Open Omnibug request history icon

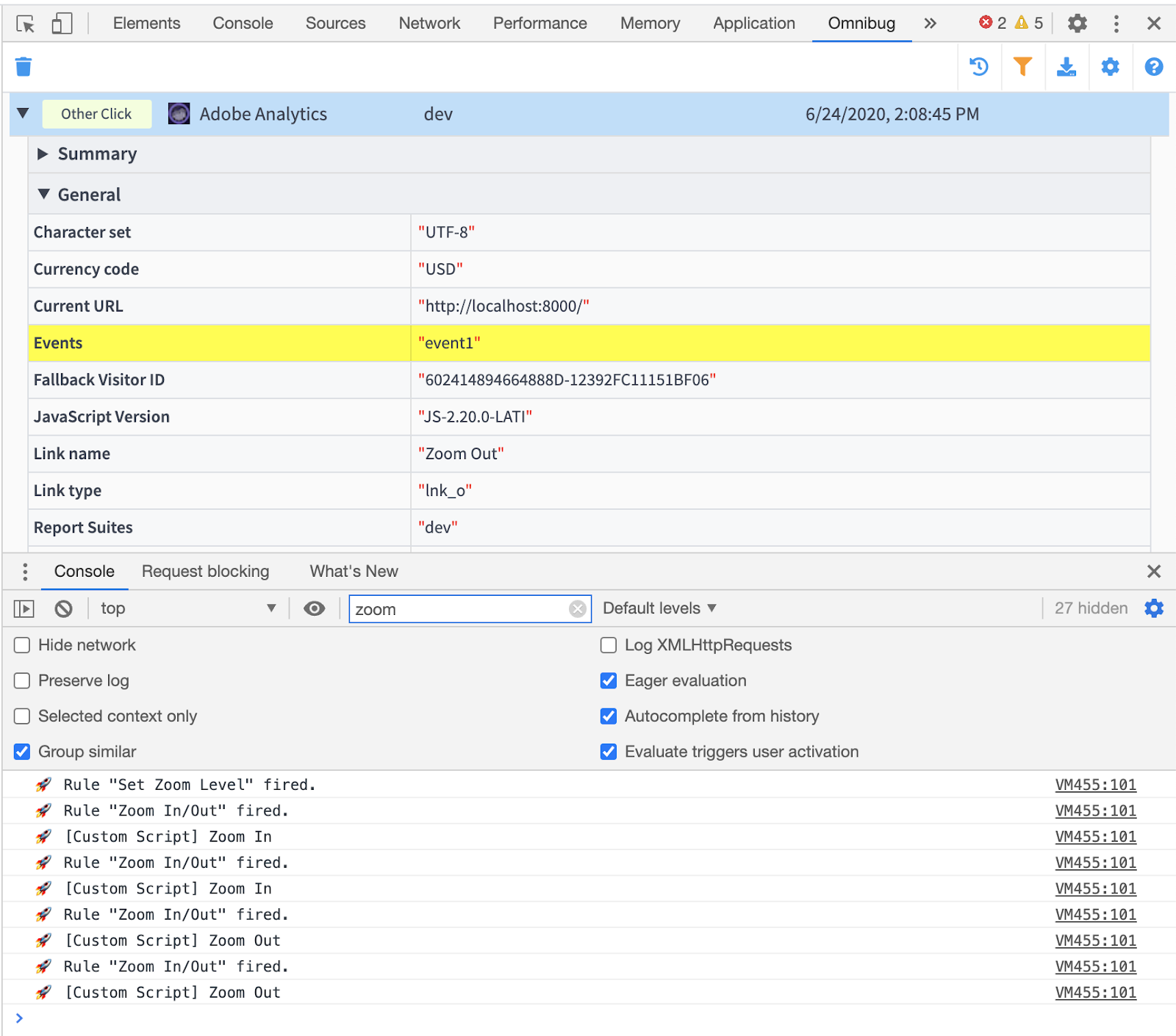click(x=979, y=67)
